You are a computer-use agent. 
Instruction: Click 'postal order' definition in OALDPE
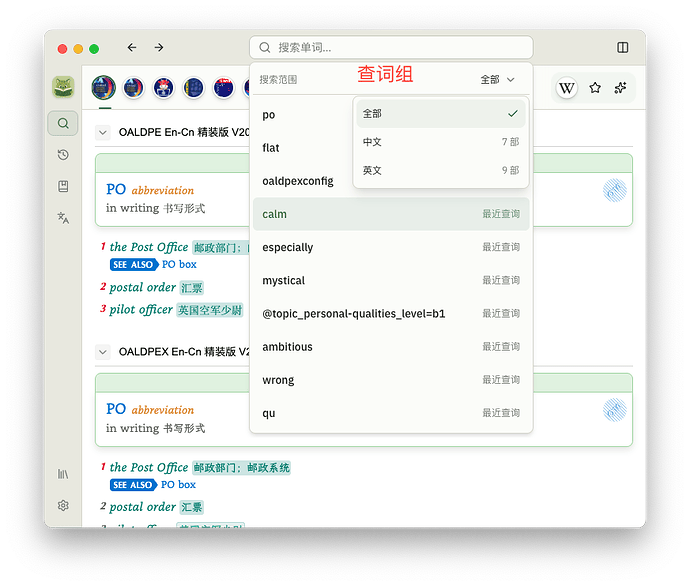pos(143,287)
